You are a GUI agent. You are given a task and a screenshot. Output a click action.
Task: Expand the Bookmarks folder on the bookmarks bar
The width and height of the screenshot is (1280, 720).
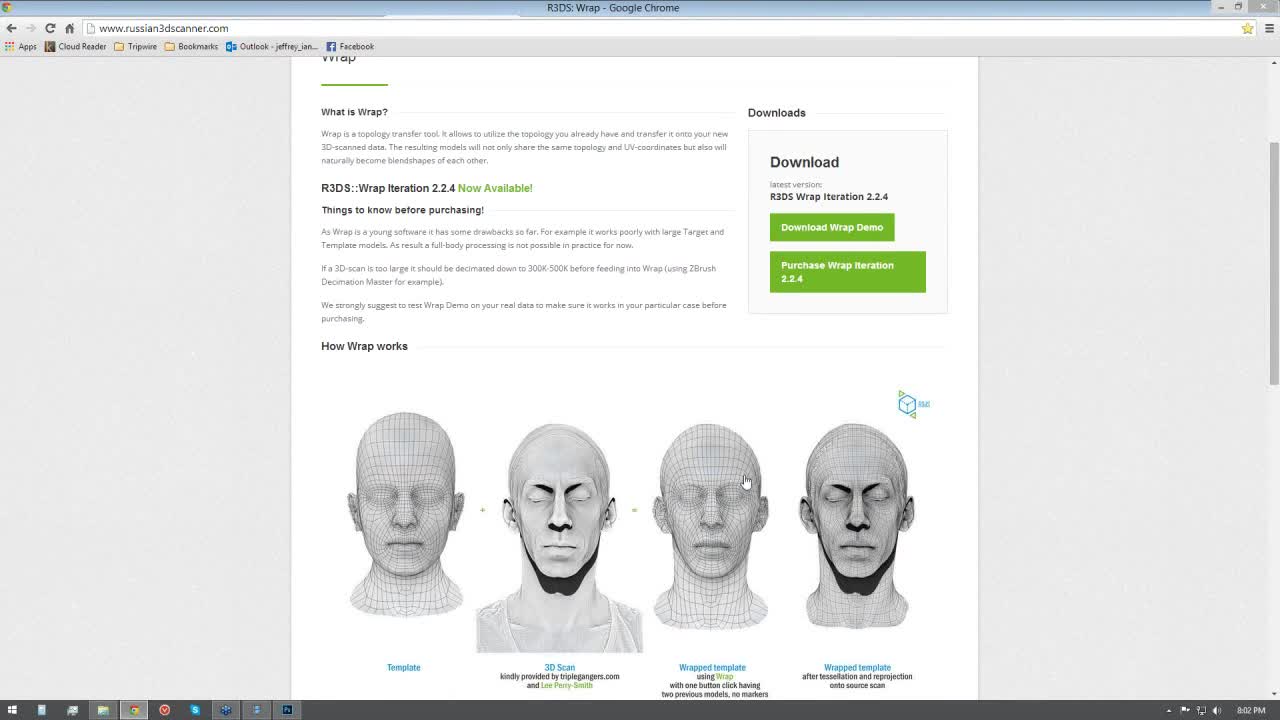click(191, 46)
